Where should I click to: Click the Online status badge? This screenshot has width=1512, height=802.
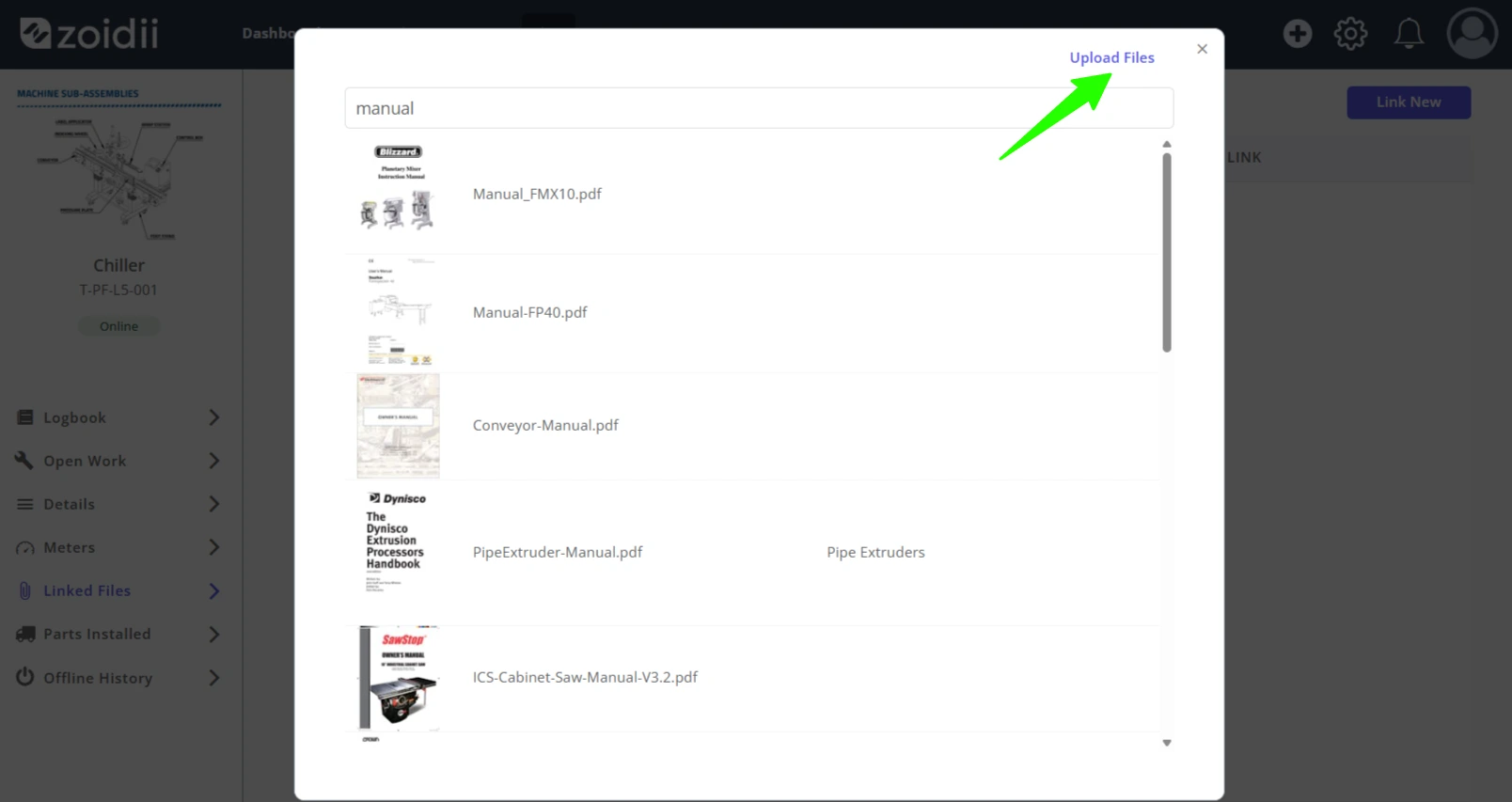[x=118, y=326]
